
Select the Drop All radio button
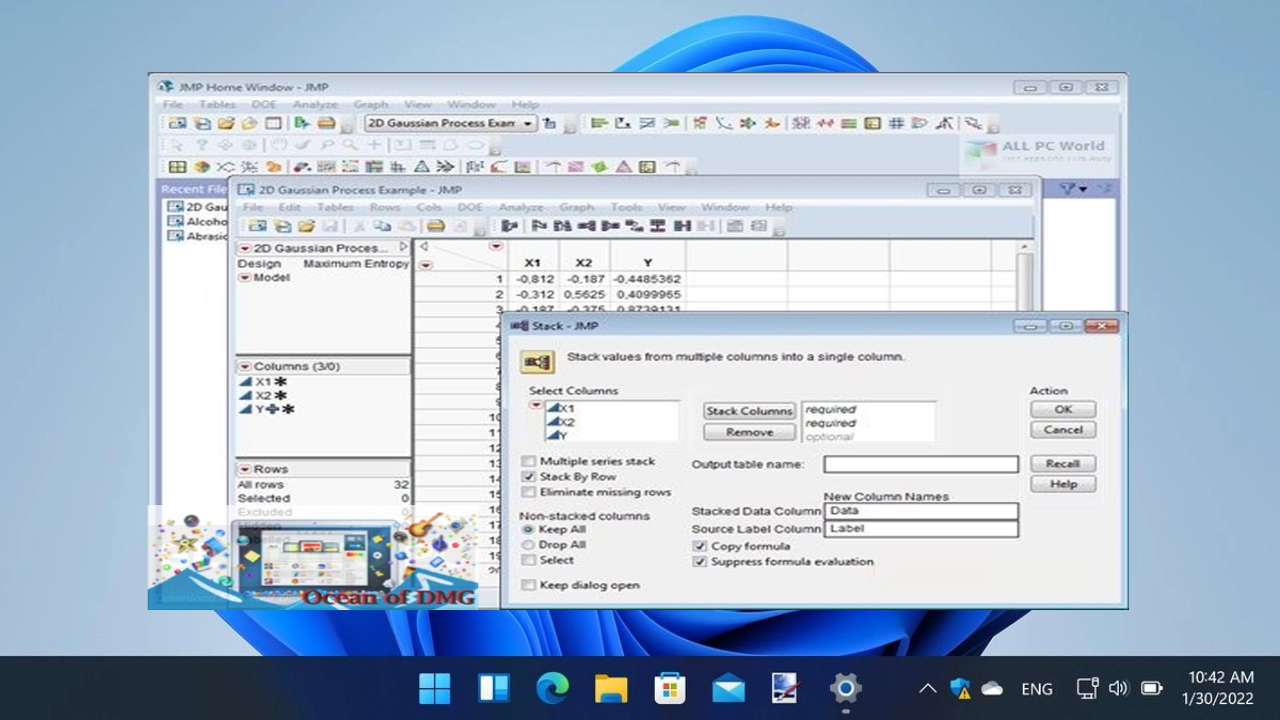point(528,544)
